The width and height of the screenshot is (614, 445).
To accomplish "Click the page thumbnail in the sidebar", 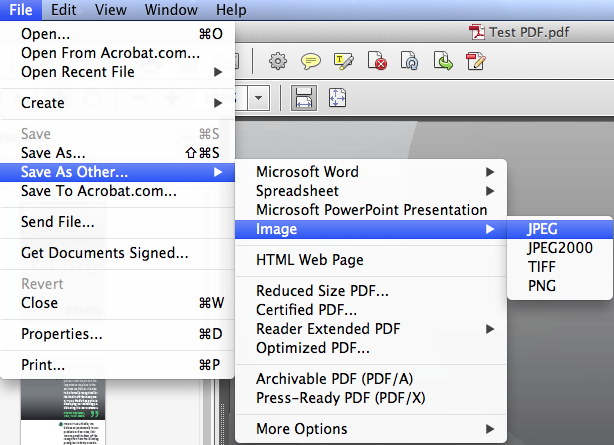I will pyautogui.click(x=63, y=411).
